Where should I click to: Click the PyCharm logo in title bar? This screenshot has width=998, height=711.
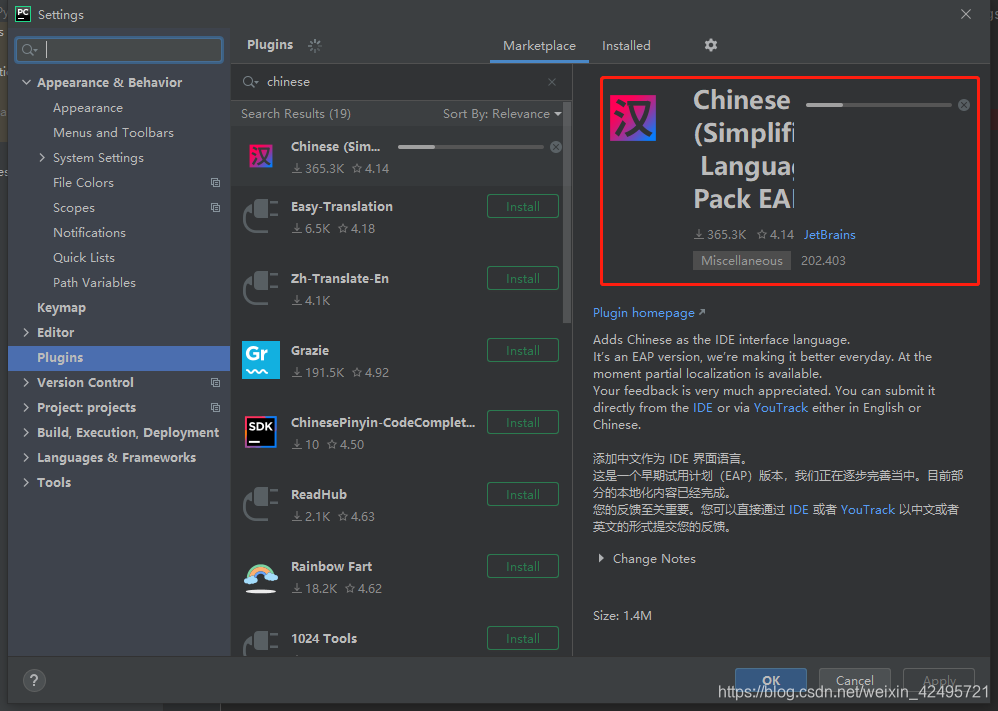tap(22, 14)
